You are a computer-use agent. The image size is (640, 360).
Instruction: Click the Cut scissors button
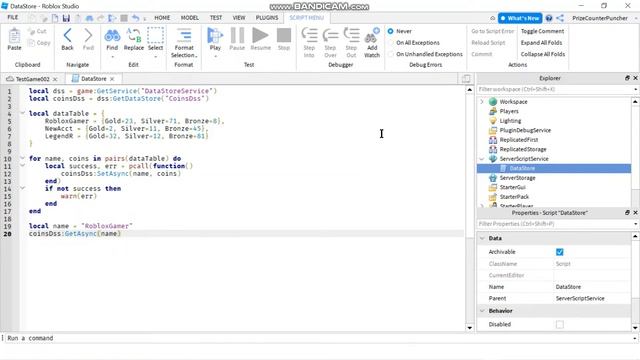[x=37, y=31]
